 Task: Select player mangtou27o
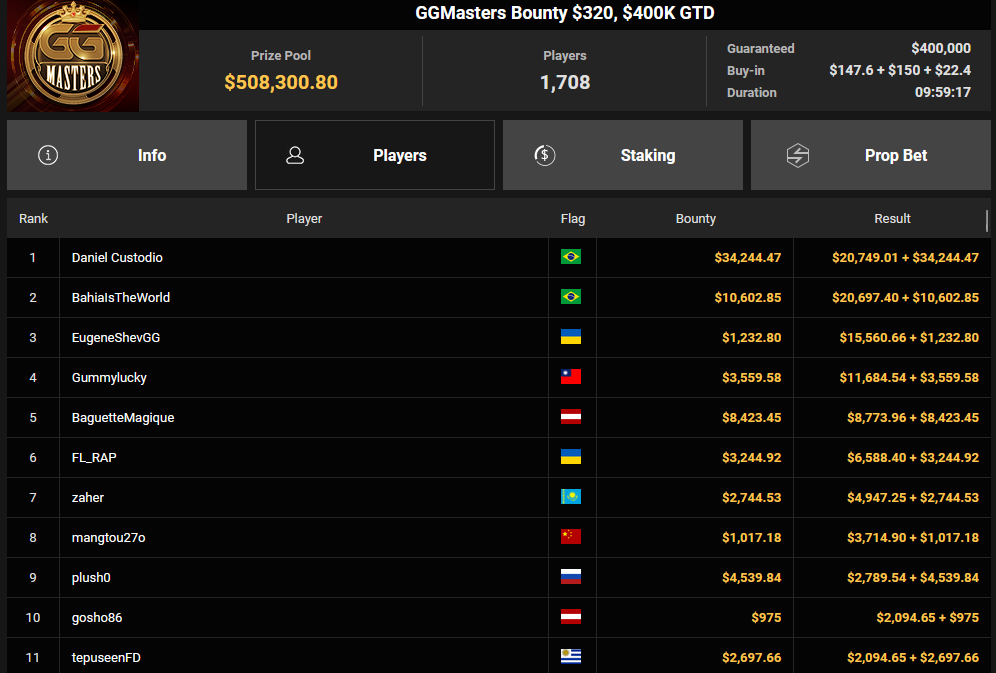point(109,538)
